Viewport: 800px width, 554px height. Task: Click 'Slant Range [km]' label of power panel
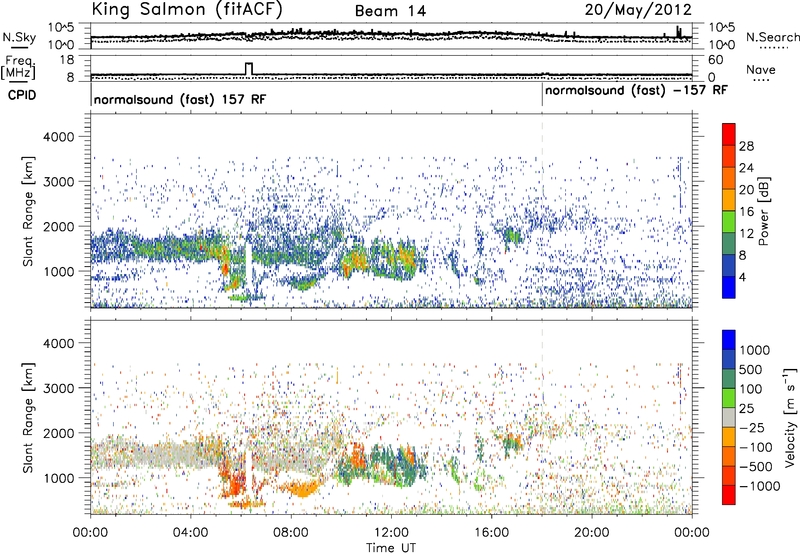(28, 211)
